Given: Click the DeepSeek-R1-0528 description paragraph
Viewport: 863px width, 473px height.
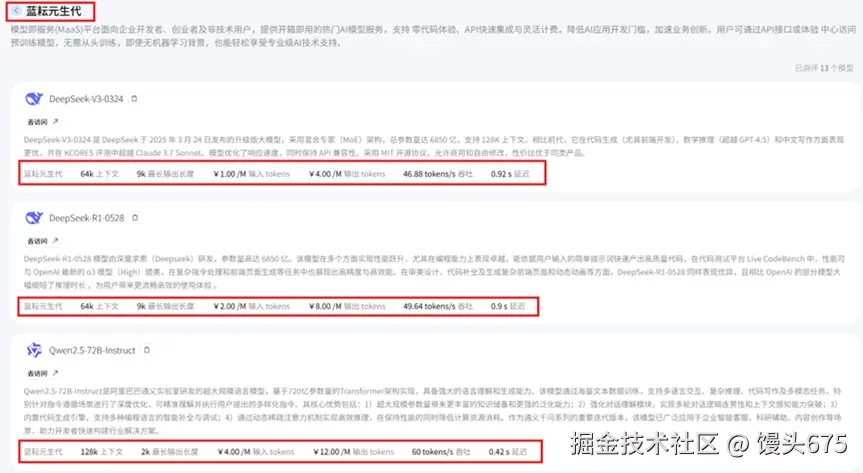Looking at the screenshot, I should point(434,272).
